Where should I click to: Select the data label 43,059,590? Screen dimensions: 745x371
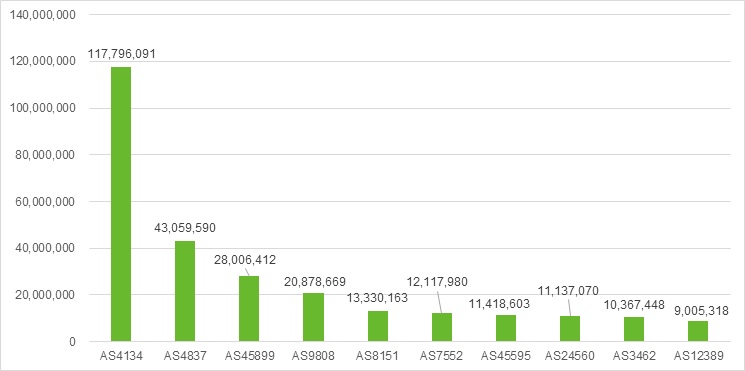185,228
